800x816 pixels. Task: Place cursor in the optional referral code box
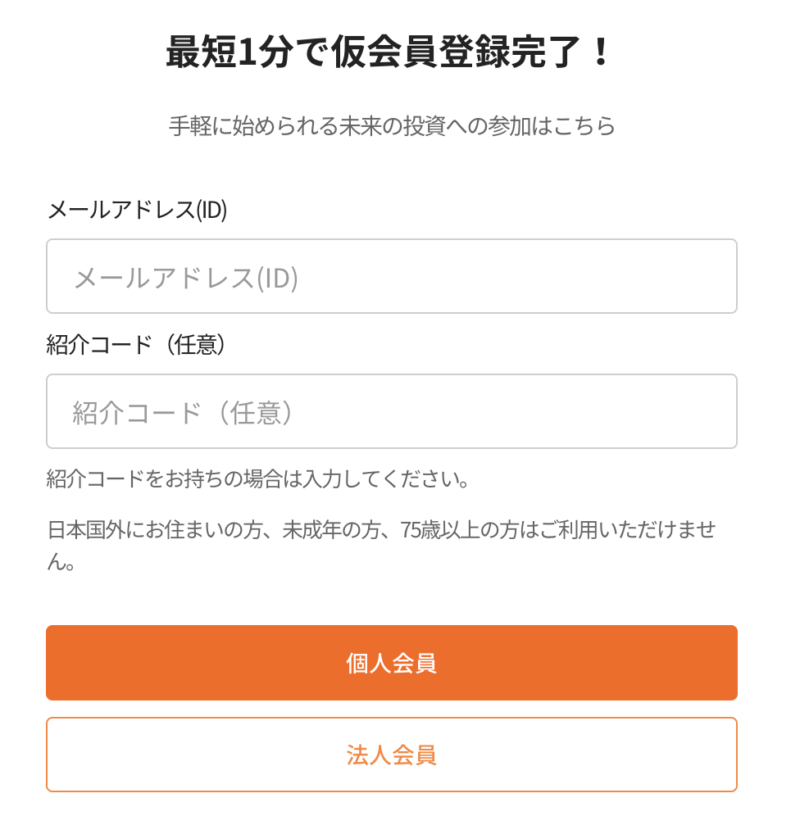click(391, 411)
